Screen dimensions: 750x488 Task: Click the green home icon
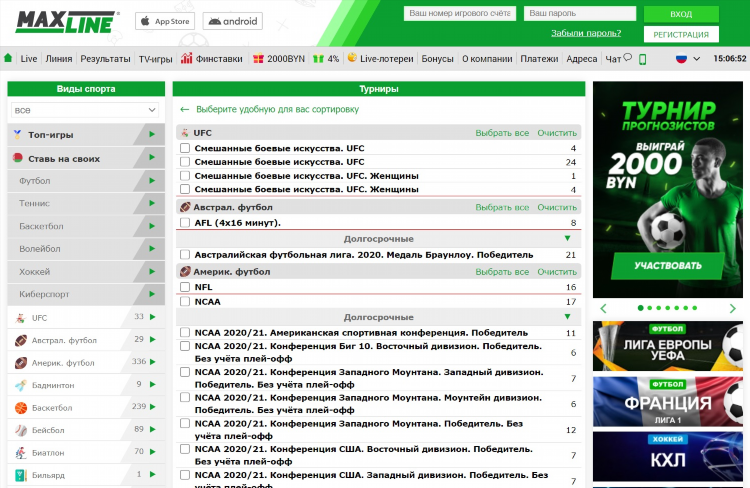pyautogui.click(x=8, y=58)
